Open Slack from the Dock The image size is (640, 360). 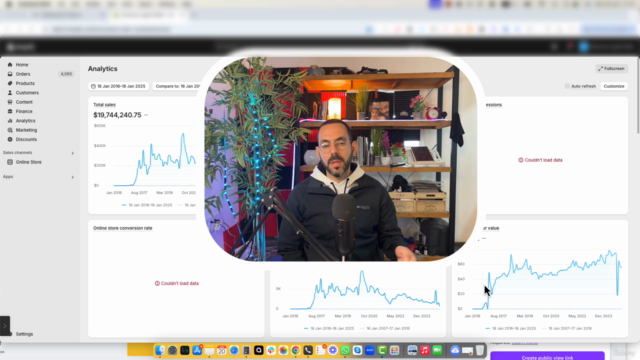271,350
